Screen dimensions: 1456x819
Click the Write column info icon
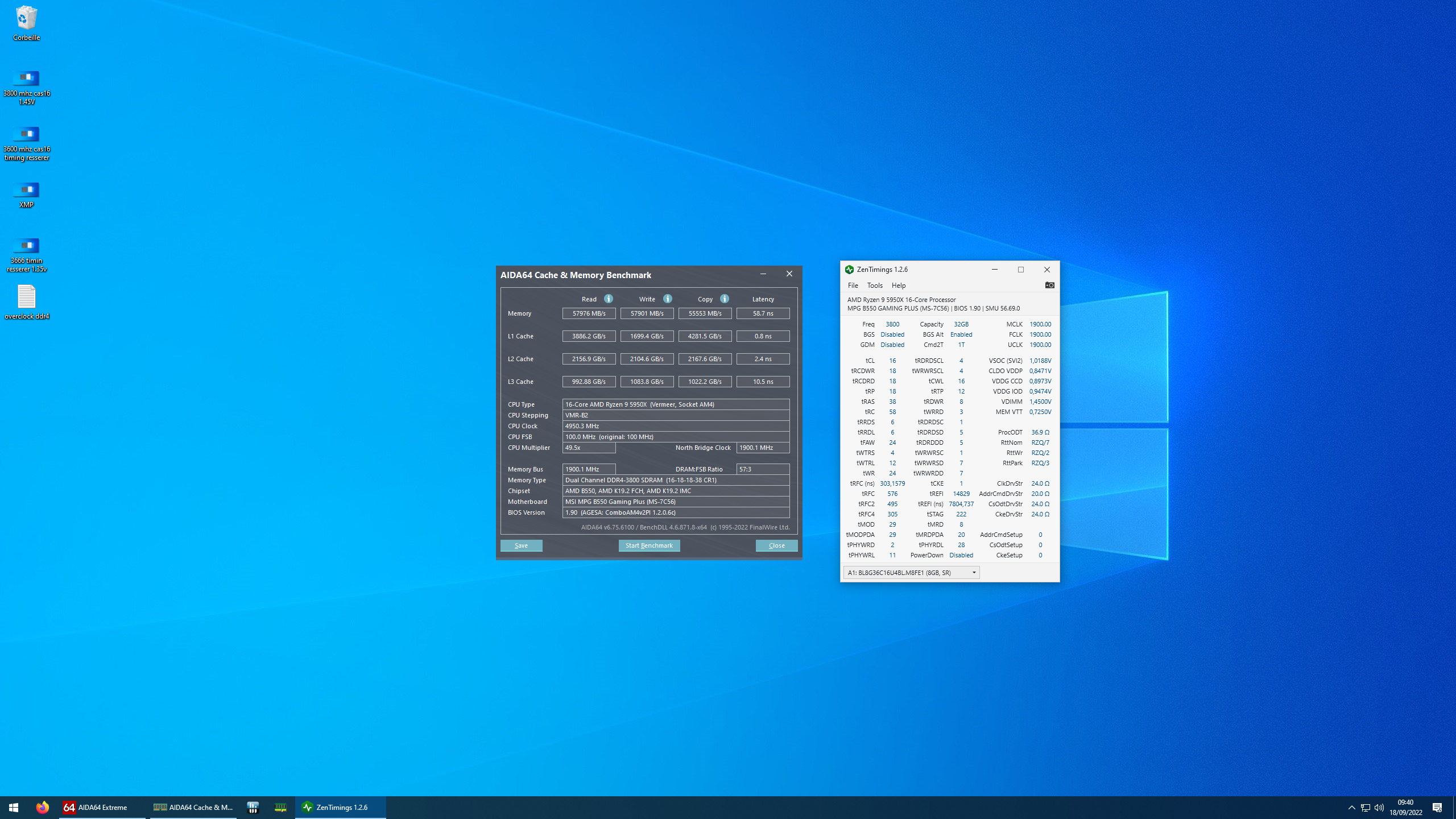click(668, 299)
